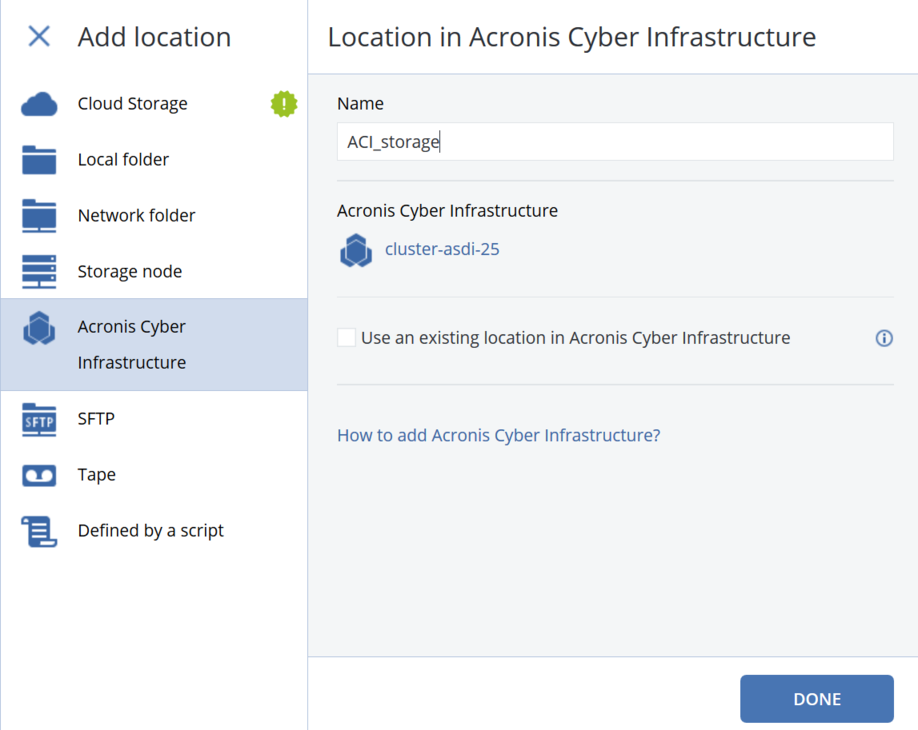The image size is (918, 730).
Task: Select the Tape cassette icon
Action: (x=39, y=475)
